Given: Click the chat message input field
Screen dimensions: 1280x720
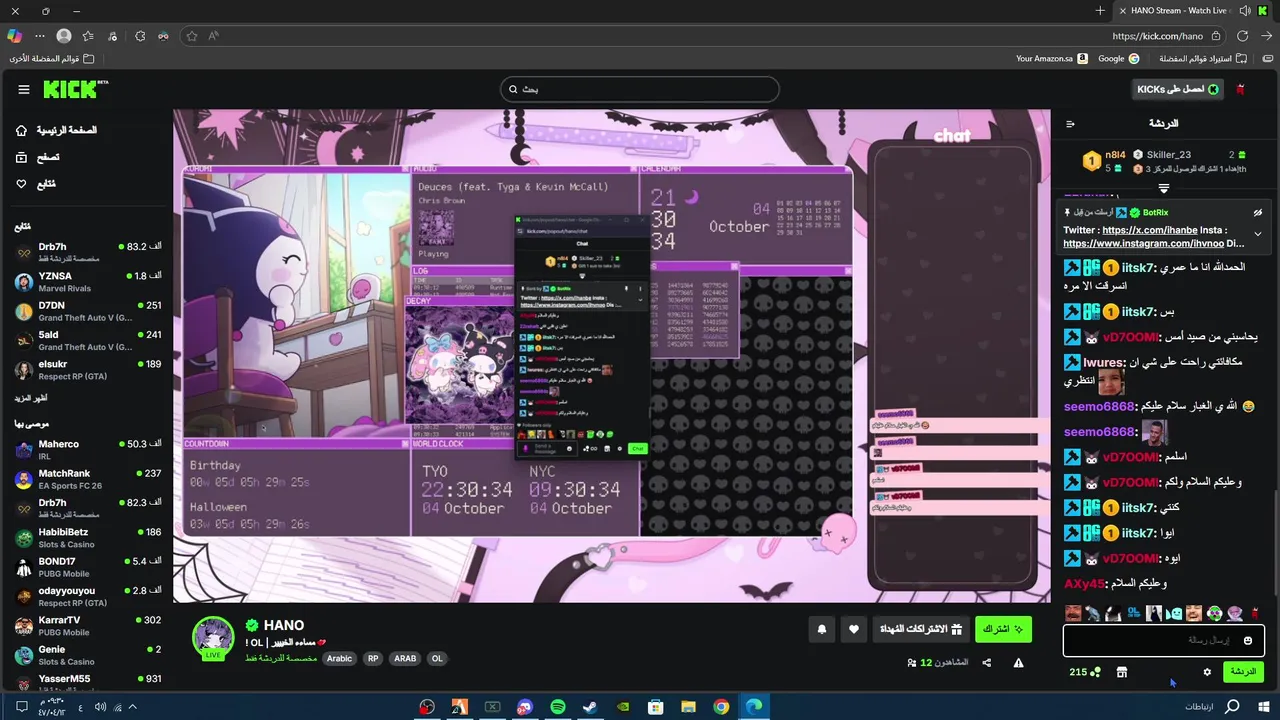Looking at the screenshot, I should [x=1164, y=640].
